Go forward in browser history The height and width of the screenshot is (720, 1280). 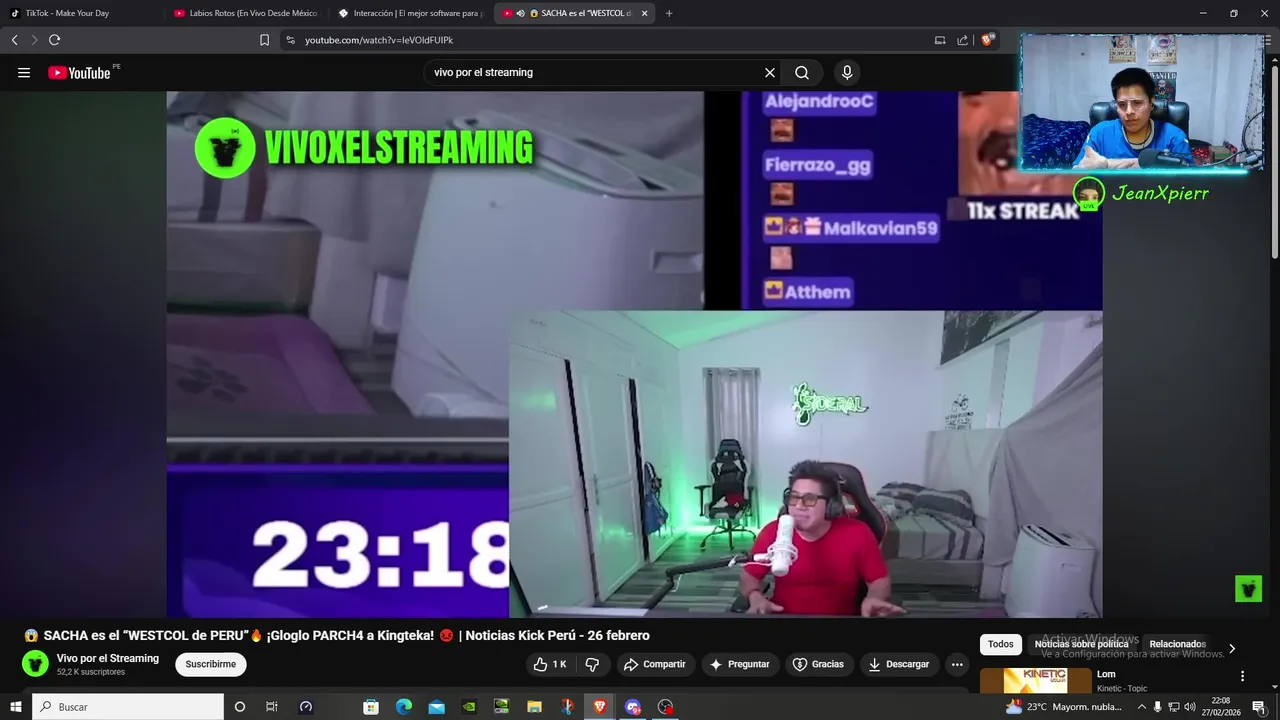[x=34, y=40]
